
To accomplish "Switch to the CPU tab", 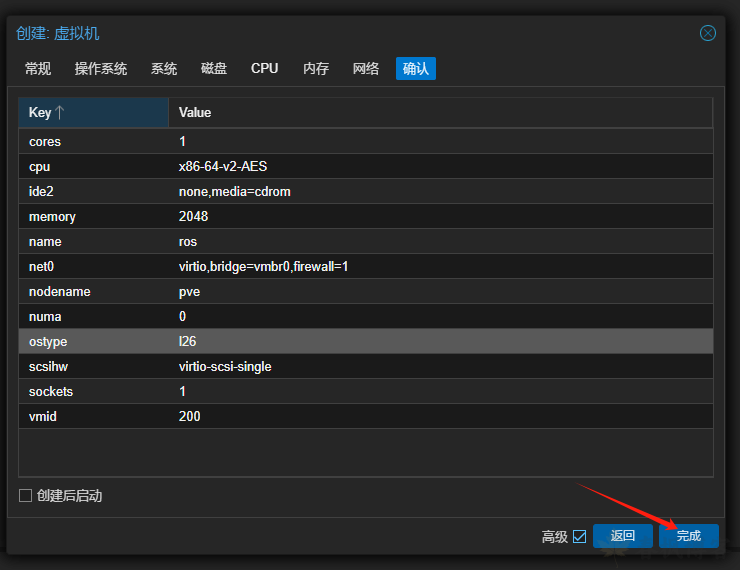I will coord(265,68).
